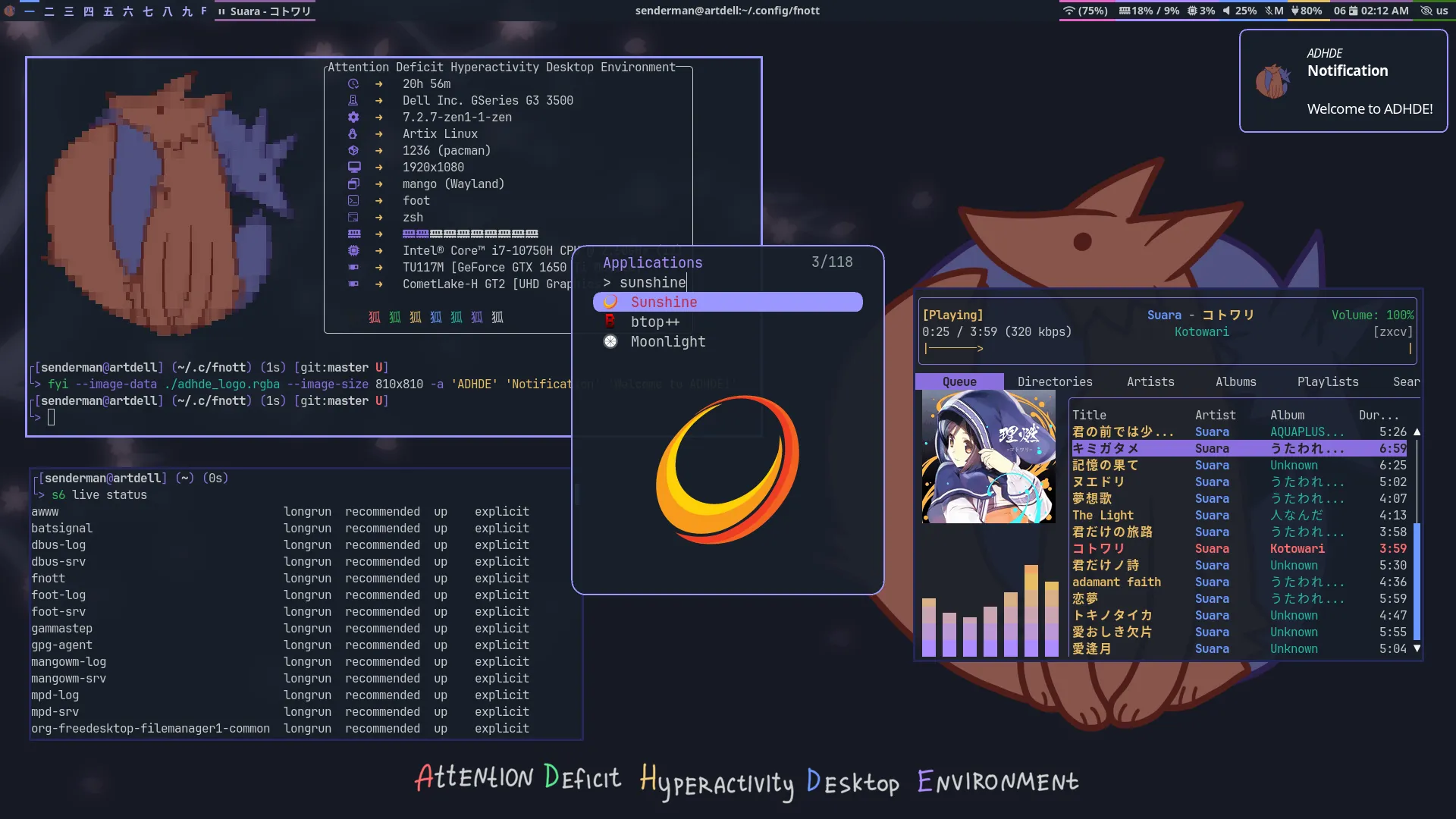Select track 君の前では少... in queue
This screenshot has width=1456, height=819.
[1239, 431]
